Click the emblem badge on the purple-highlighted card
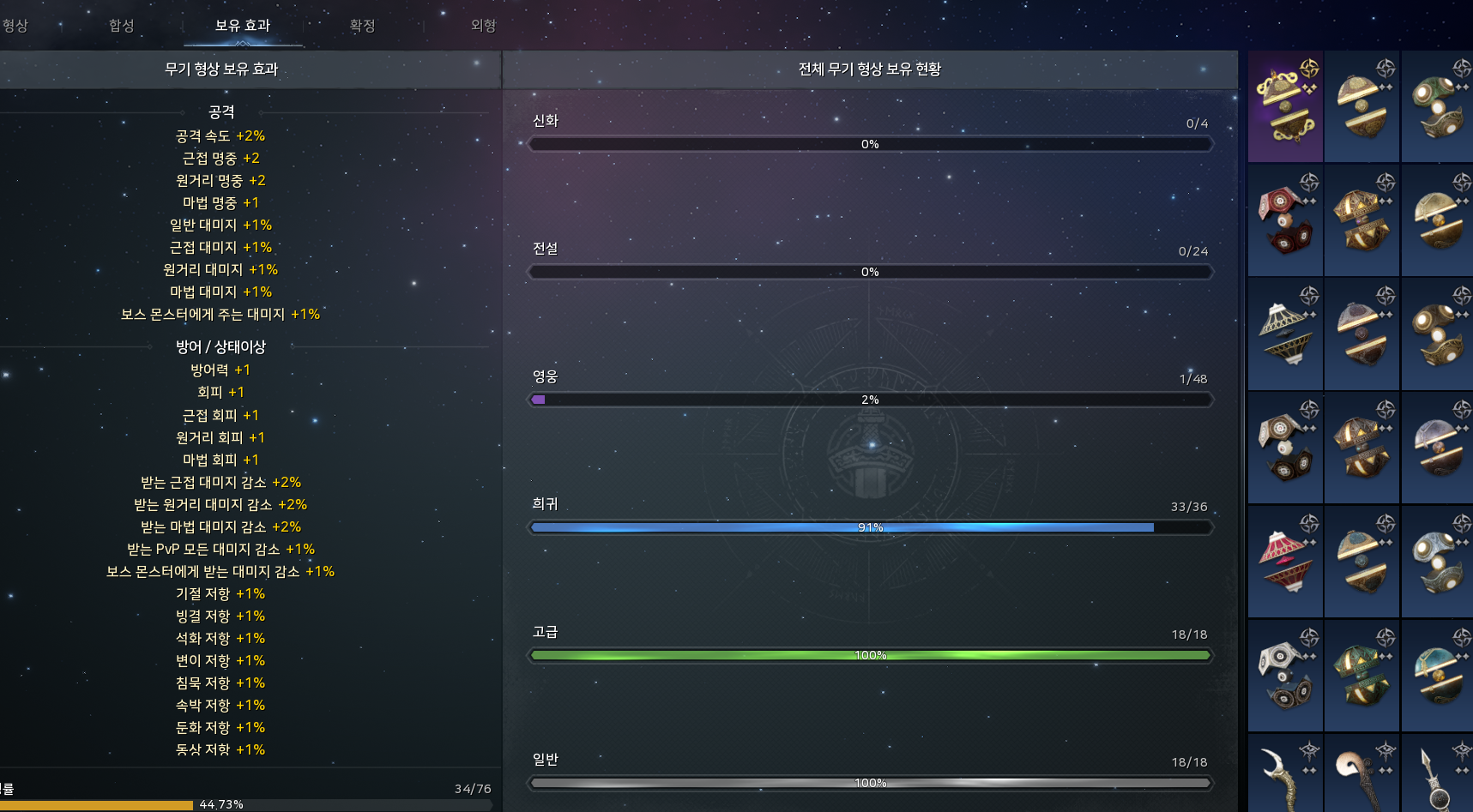 1309,68
